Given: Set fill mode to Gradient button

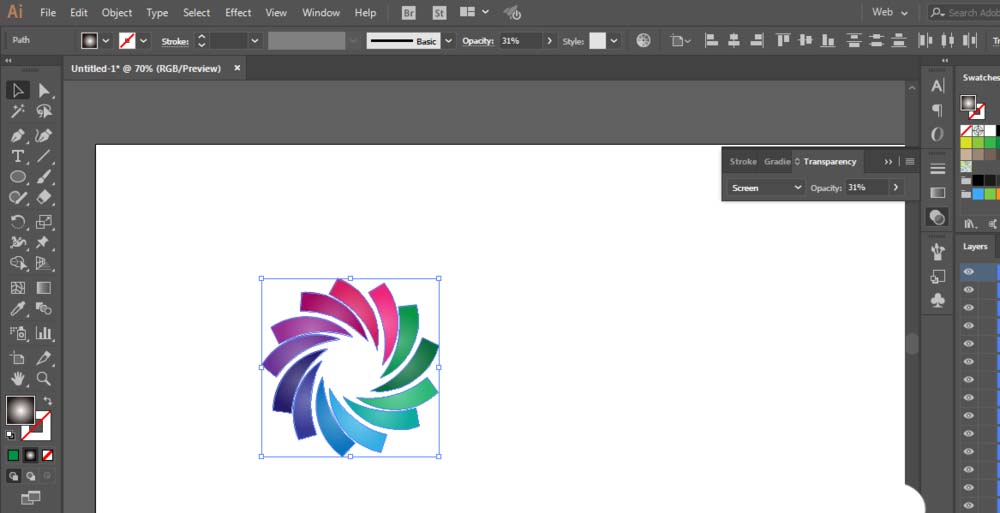Looking at the screenshot, I should click(30, 456).
